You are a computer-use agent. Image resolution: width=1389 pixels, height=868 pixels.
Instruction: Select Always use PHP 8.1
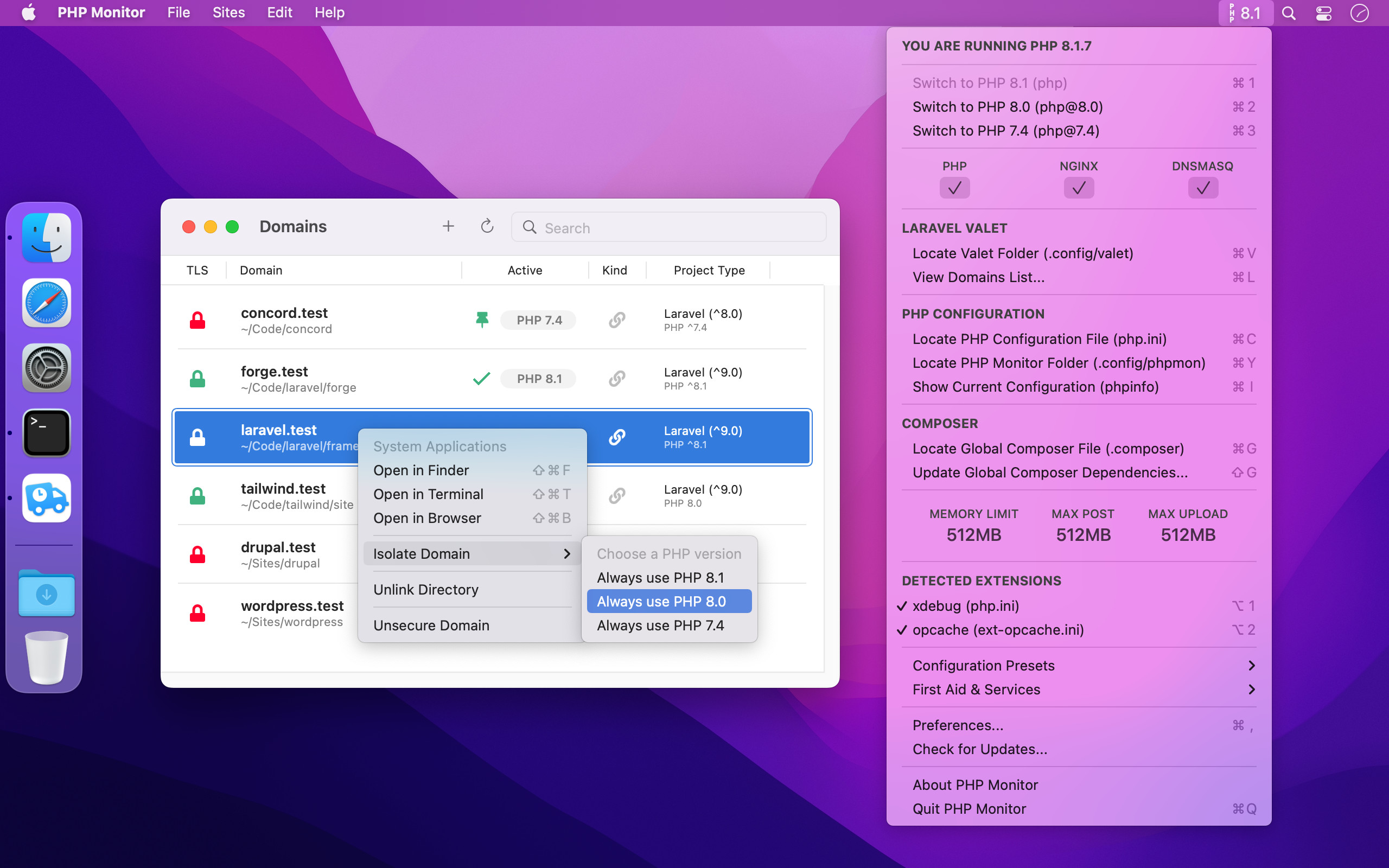[x=669, y=578]
